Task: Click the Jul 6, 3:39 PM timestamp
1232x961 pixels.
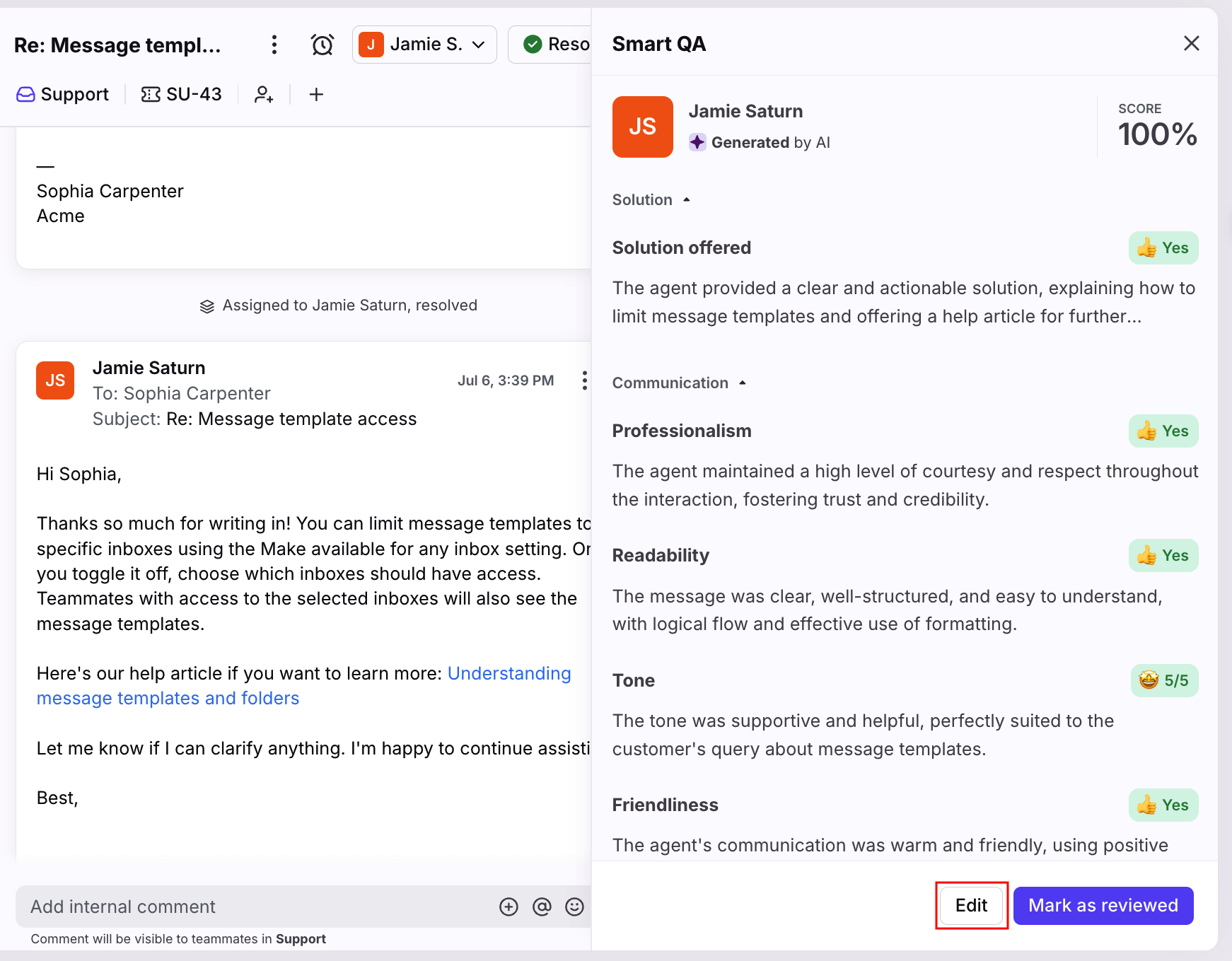Action: pyautogui.click(x=506, y=380)
